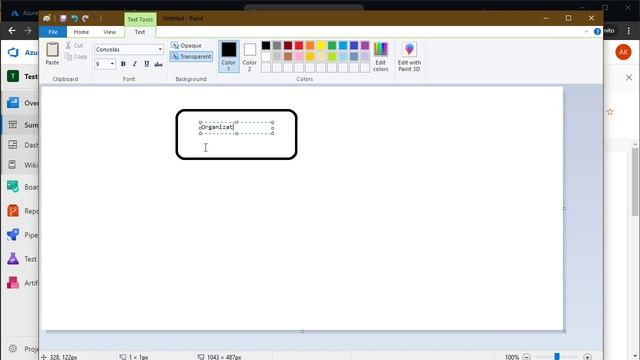Toggle Underline text formatting
This screenshot has width=640, height=360.
pos(147,64)
